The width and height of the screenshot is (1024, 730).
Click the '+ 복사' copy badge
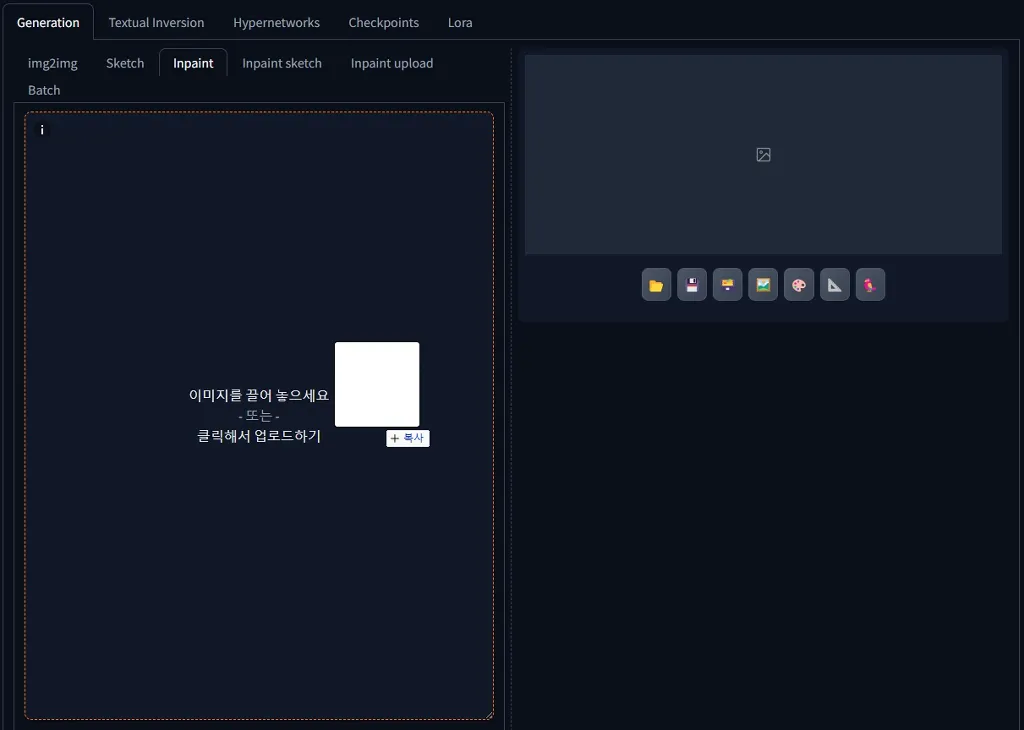408,438
